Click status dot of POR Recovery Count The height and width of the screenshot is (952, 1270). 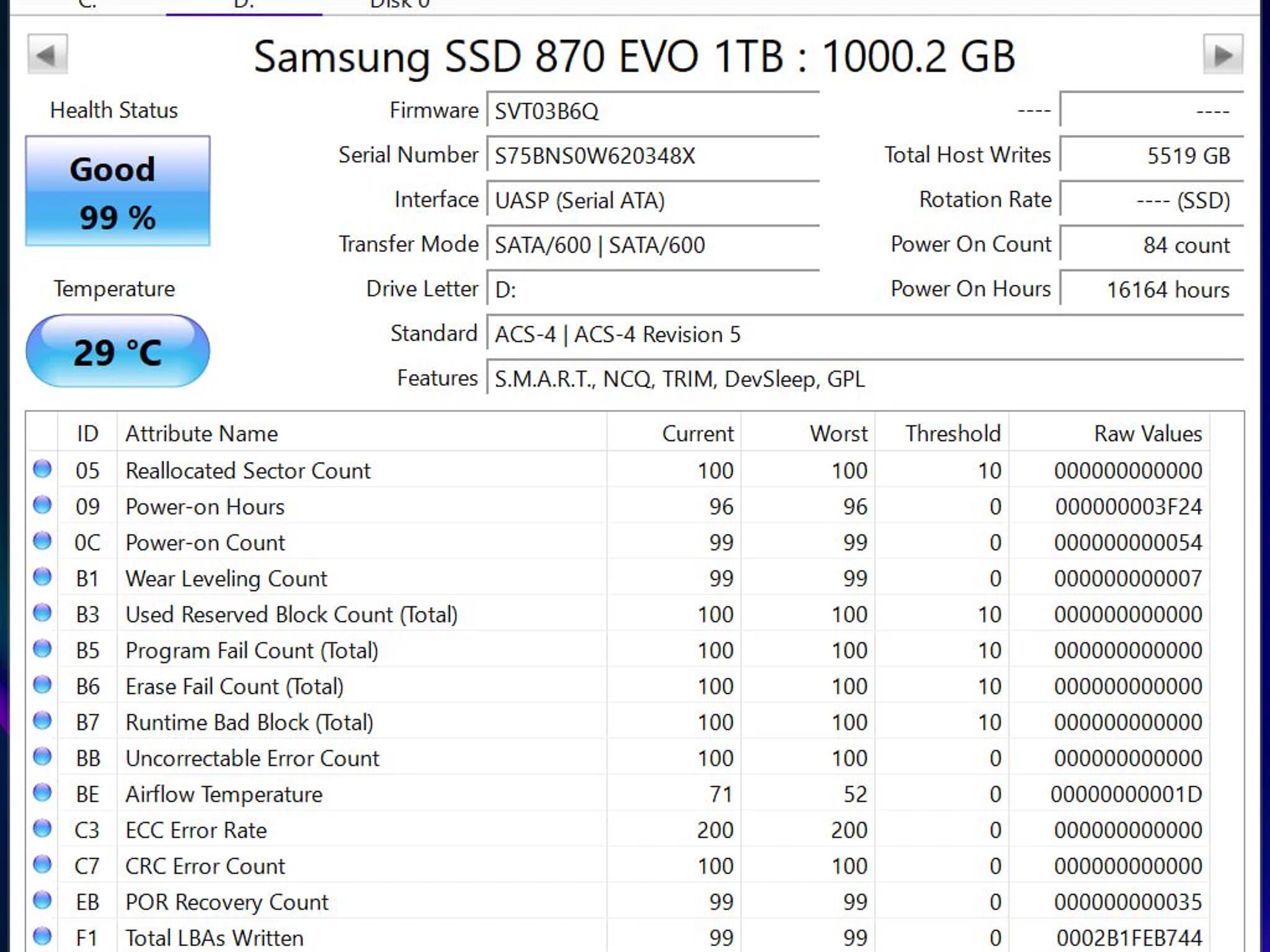coord(42,901)
